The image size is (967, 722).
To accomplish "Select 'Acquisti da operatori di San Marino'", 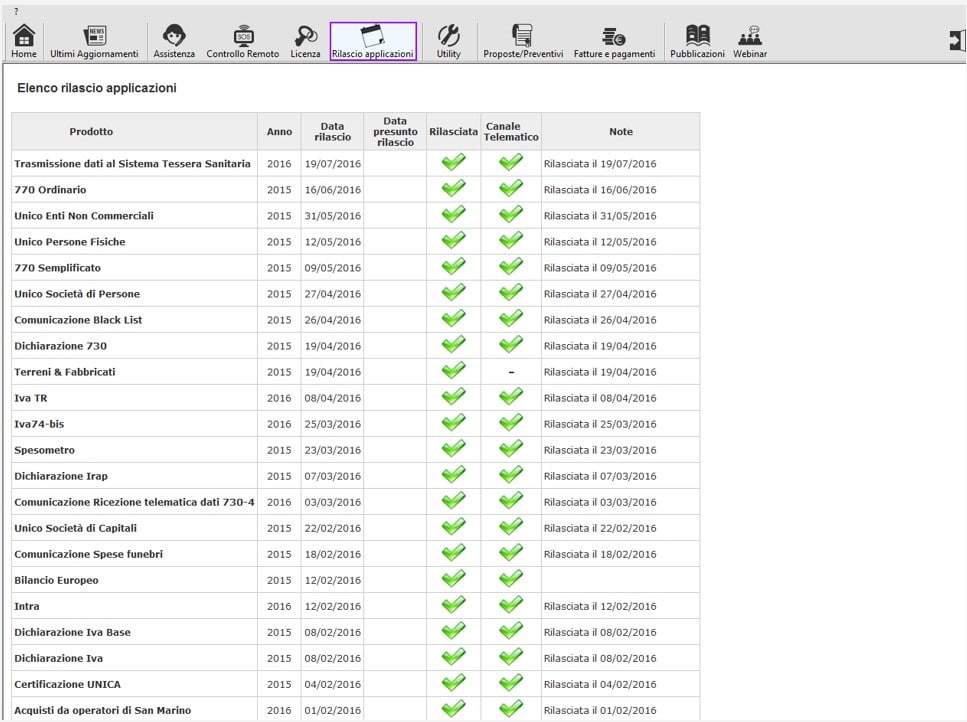I will click(102, 710).
